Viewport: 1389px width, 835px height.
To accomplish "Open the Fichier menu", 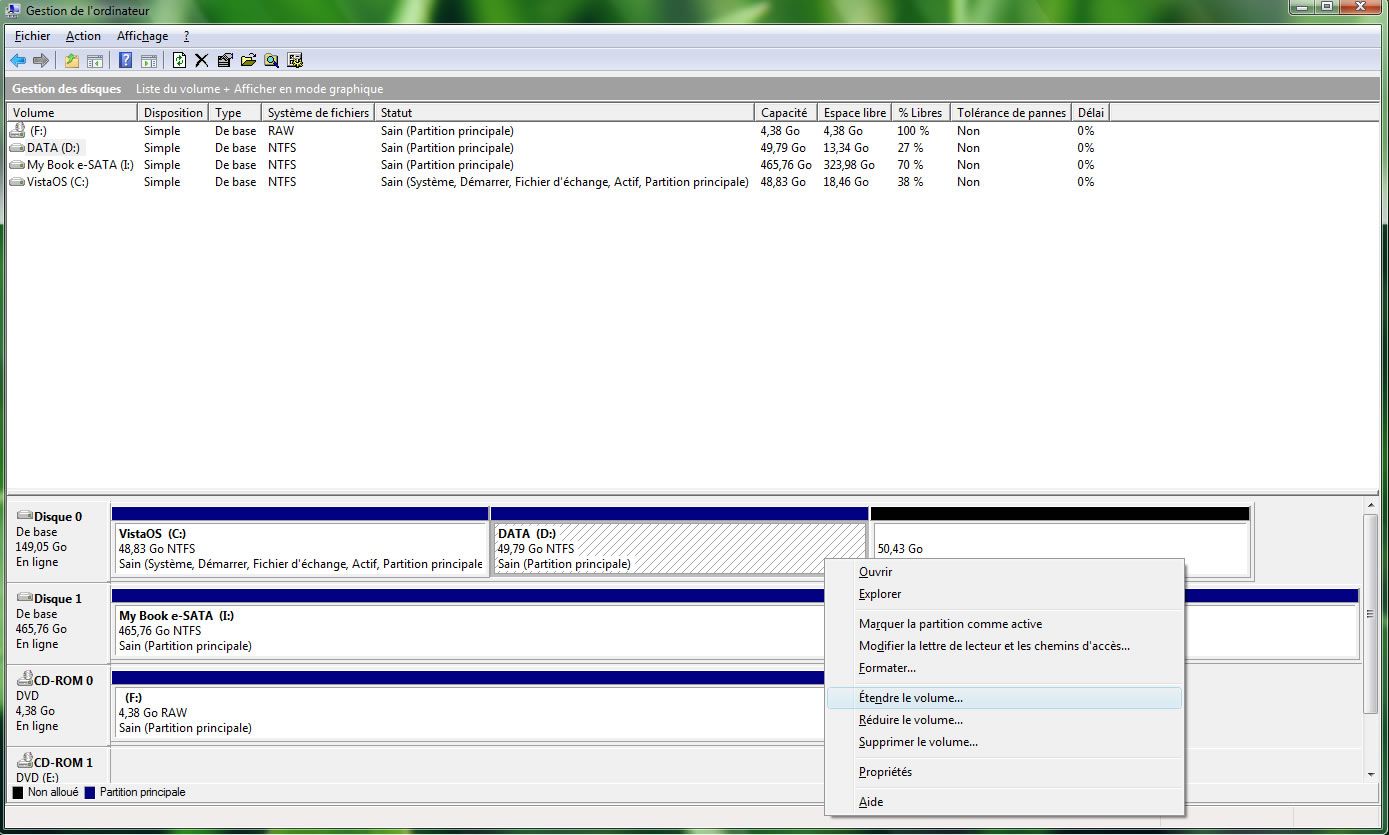I will coord(32,36).
